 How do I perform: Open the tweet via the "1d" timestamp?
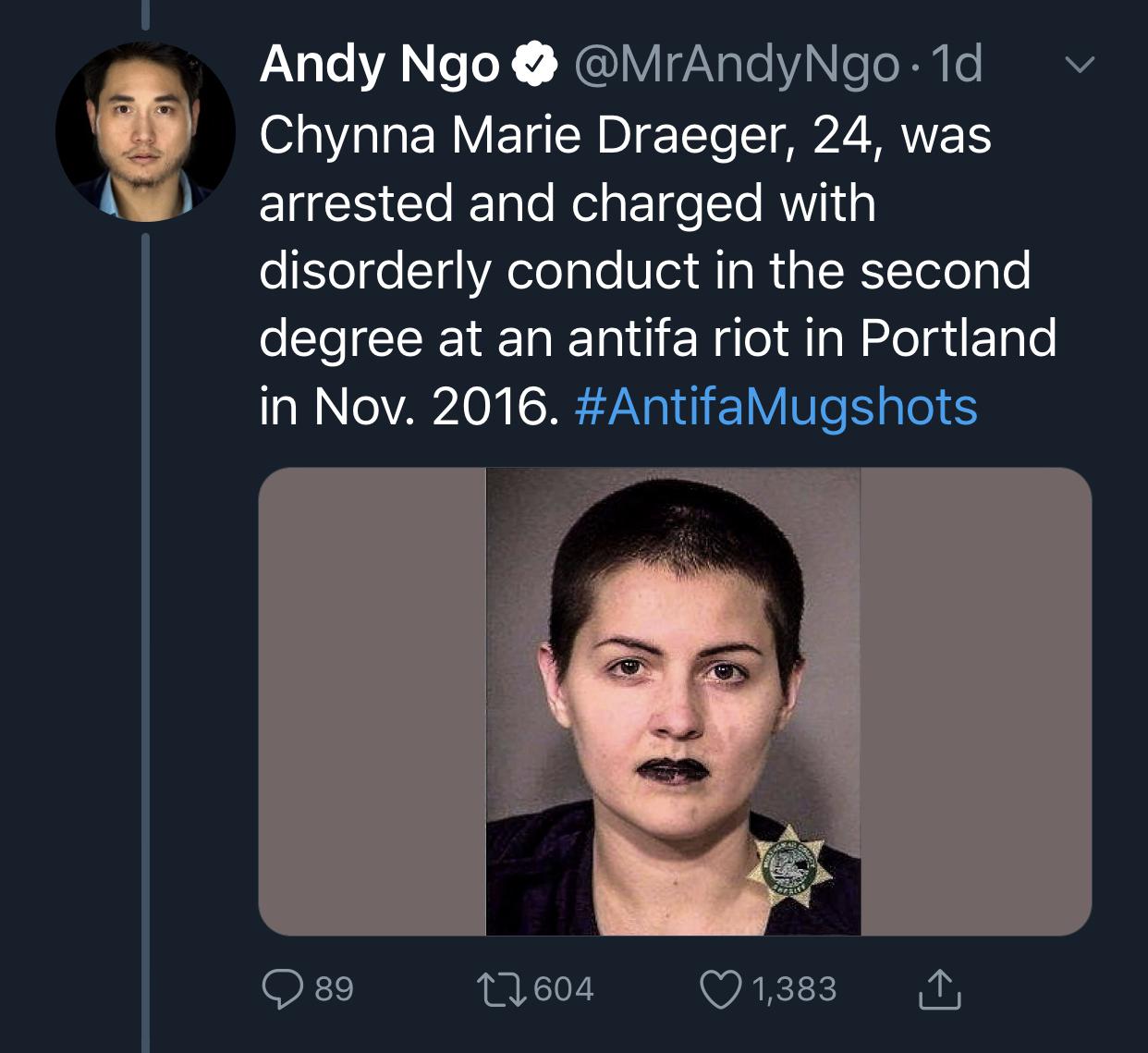pyautogui.click(x=957, y=65)
